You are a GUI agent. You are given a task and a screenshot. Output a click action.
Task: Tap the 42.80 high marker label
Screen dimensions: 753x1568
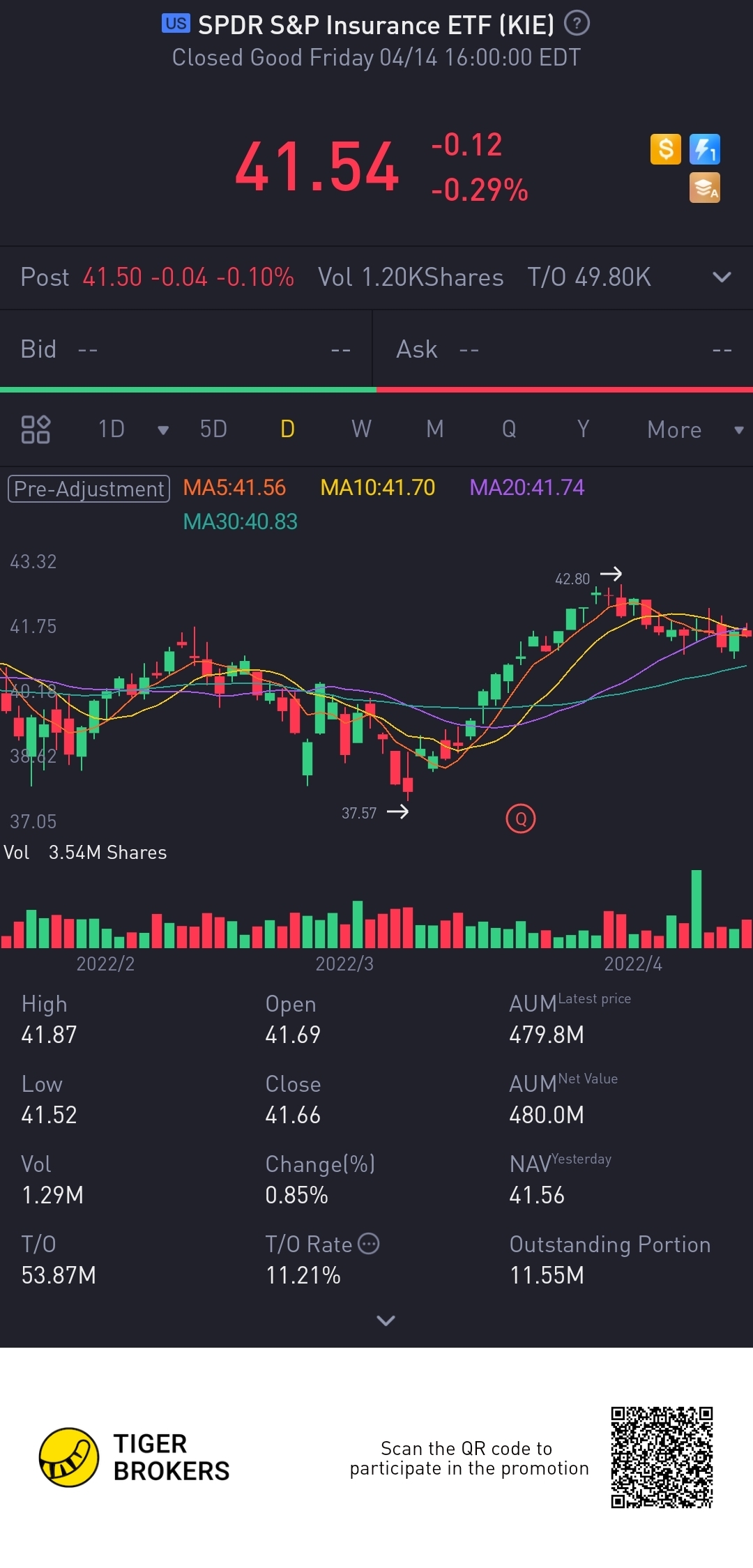click(x=572, y=579)
